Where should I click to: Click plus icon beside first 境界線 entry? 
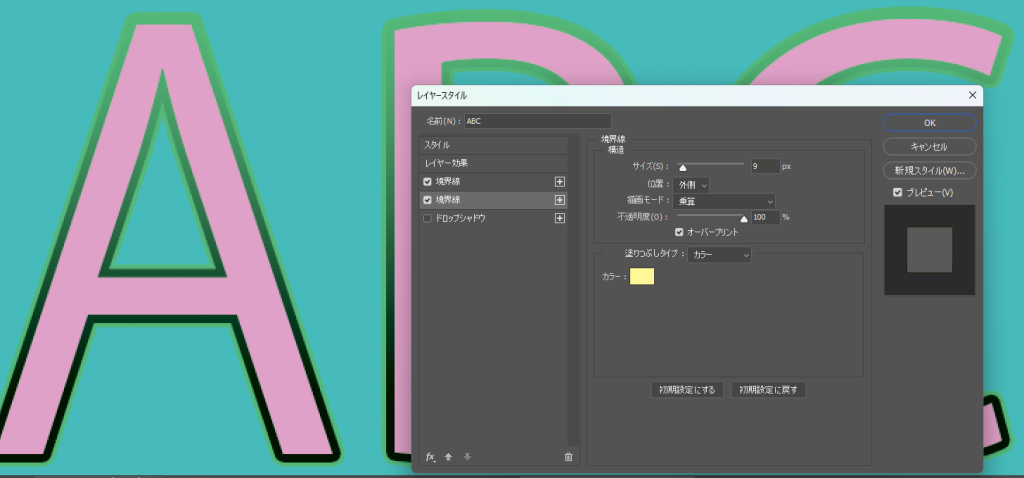[x=560, y=182]
